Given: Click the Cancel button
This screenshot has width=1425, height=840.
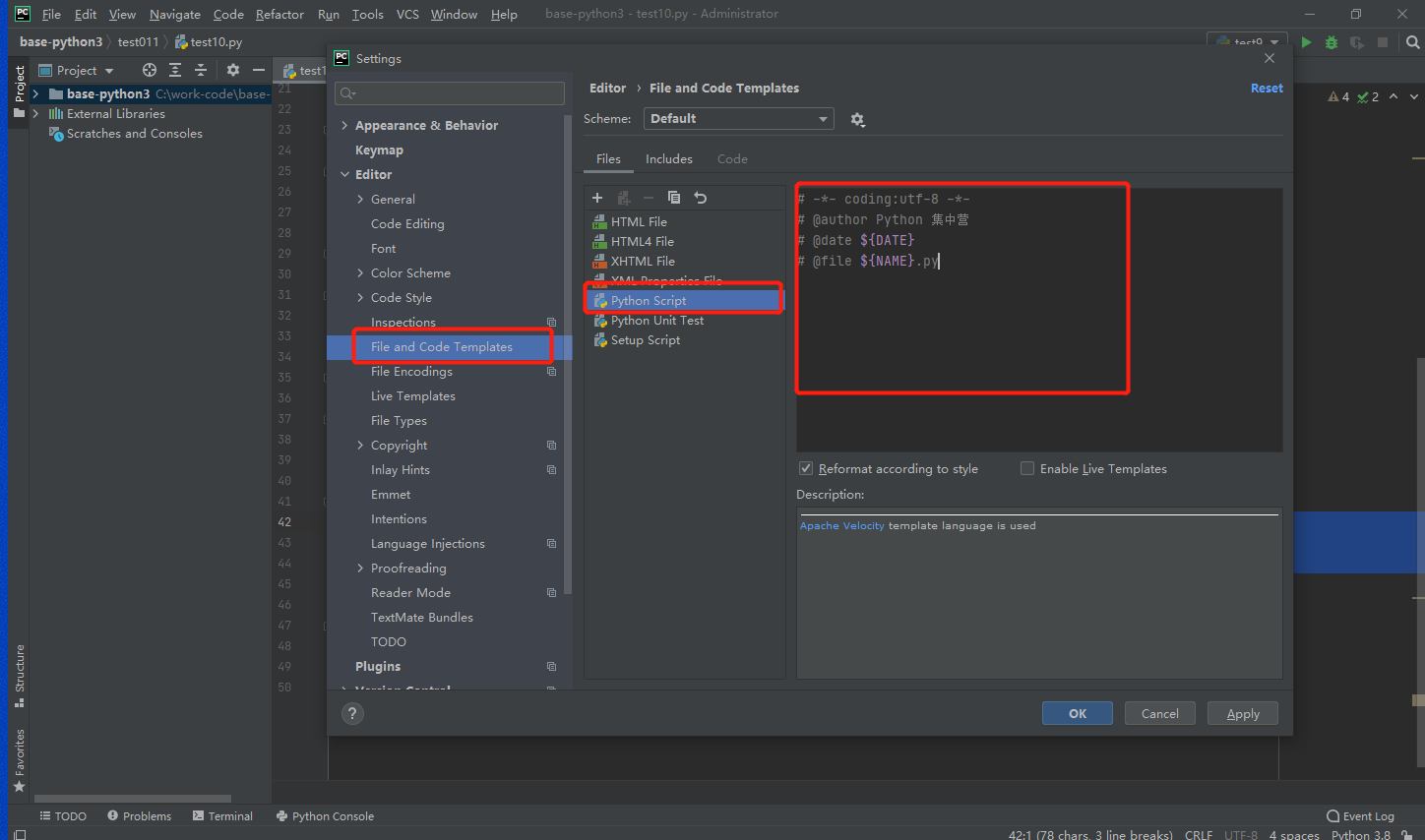Looking at the screenshot, I should (1160, 714).
